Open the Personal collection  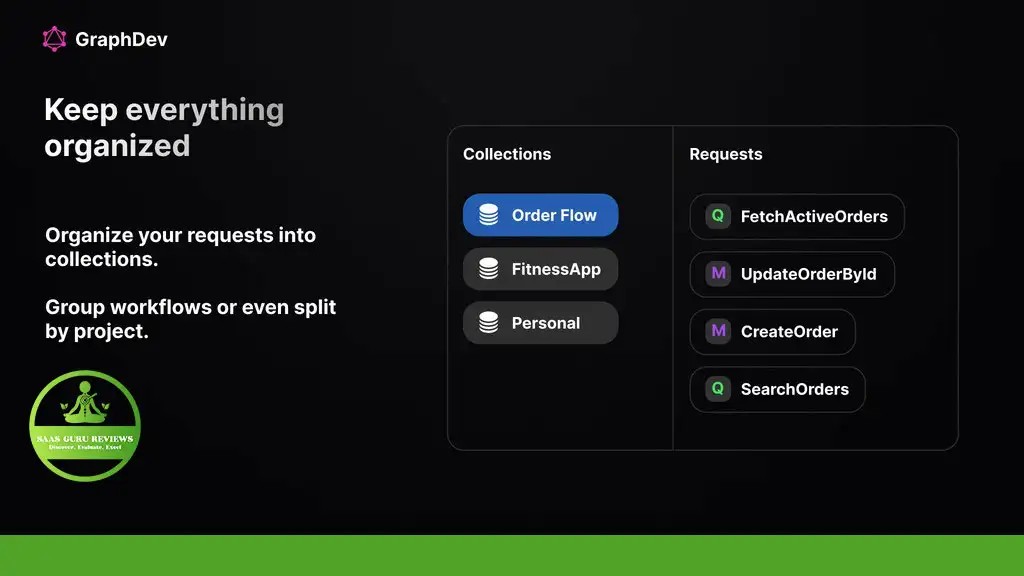pos(541,323)
